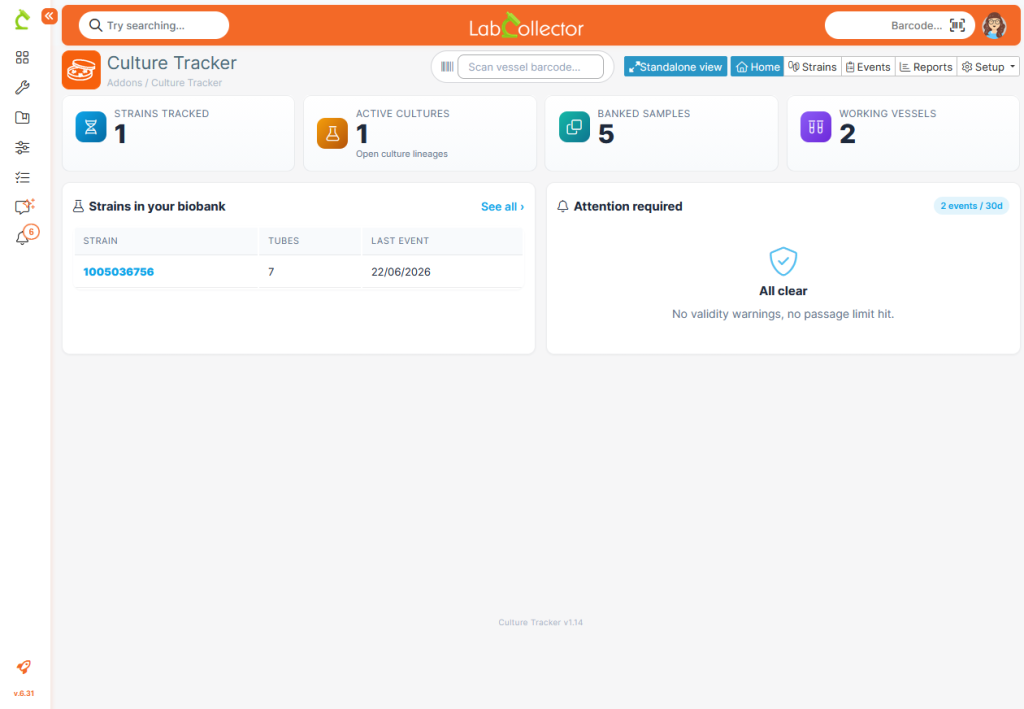This screenshot has width=1024, height=709.
Task: Focus the Scan vessel barcode field
Action: (x=530, y=67)
